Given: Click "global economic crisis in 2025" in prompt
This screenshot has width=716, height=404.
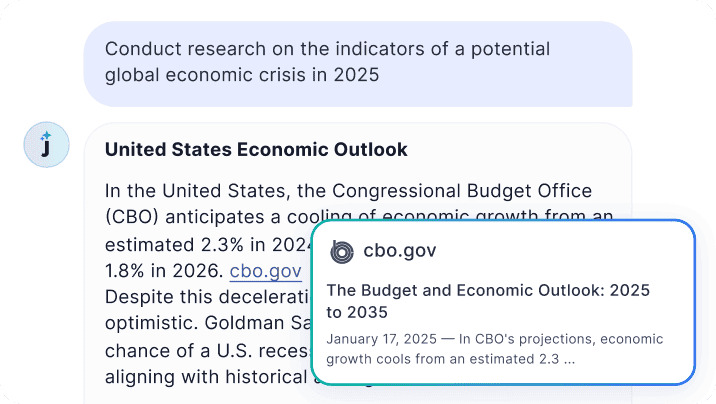Looking at the screenshot, I should tap(242, 75).
